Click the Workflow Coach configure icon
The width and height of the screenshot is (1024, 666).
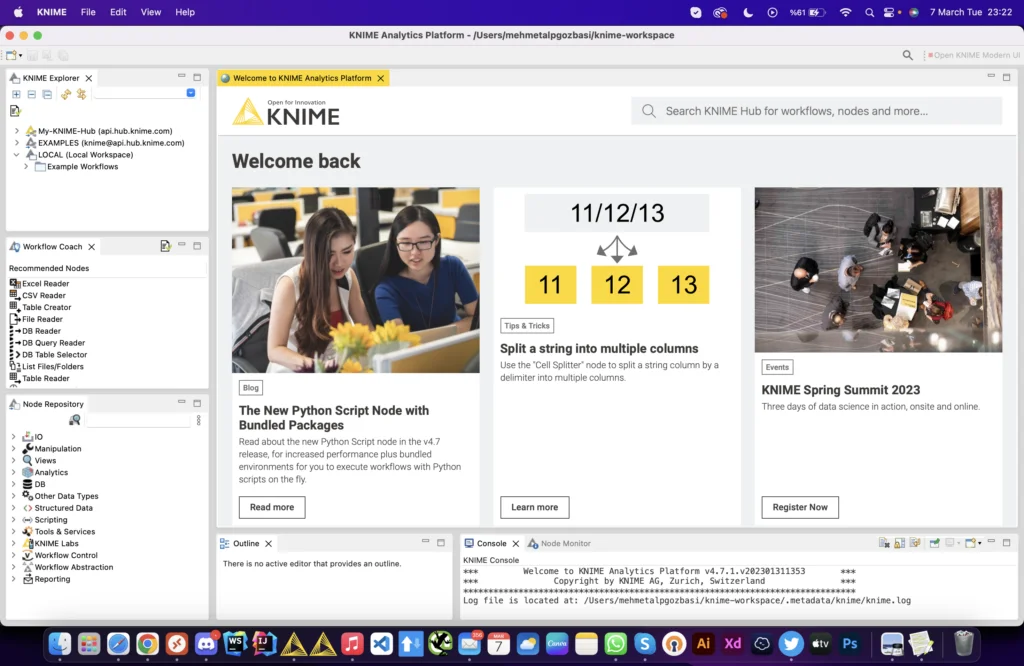click(x=165, y=246)
